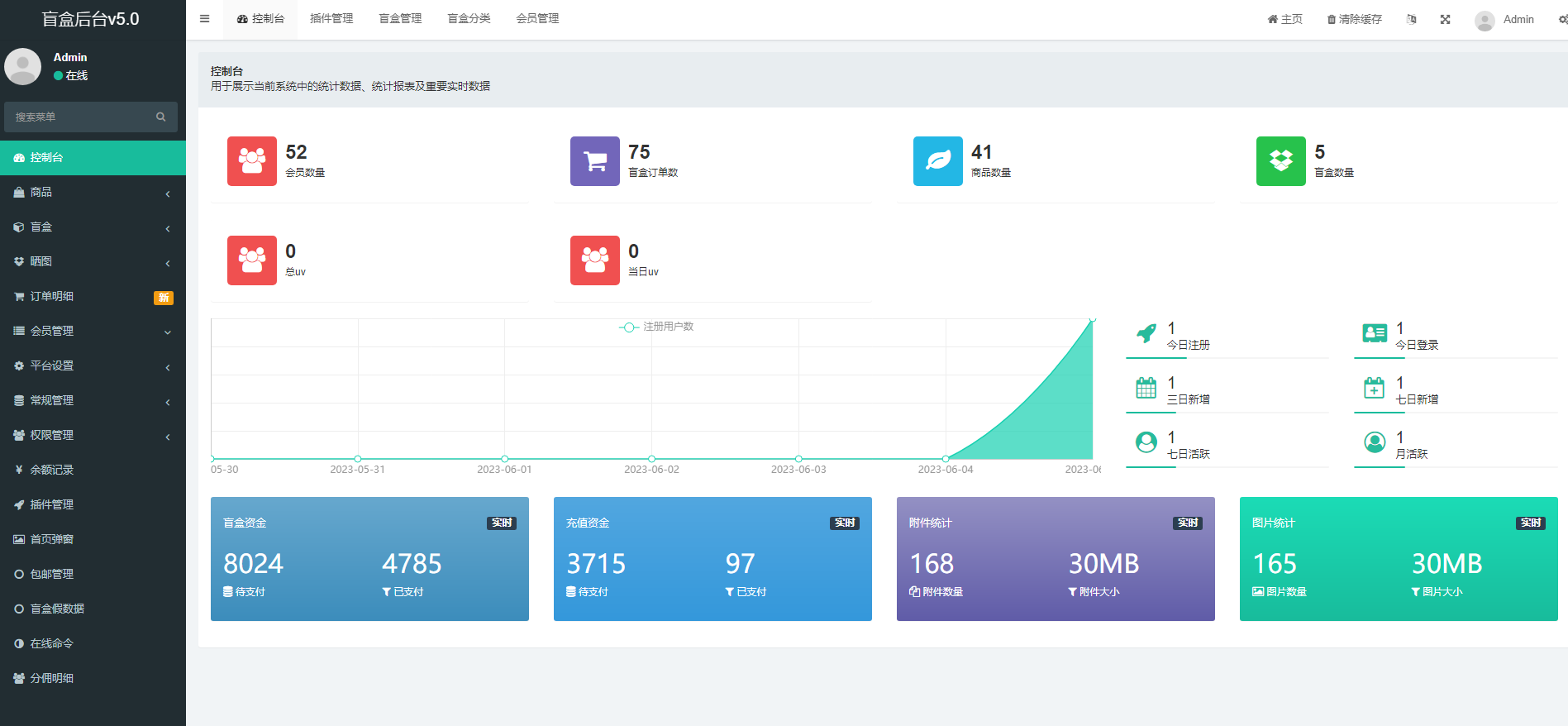
Task: Click the ID card icon for today's logins
Action: point(1375,333)
